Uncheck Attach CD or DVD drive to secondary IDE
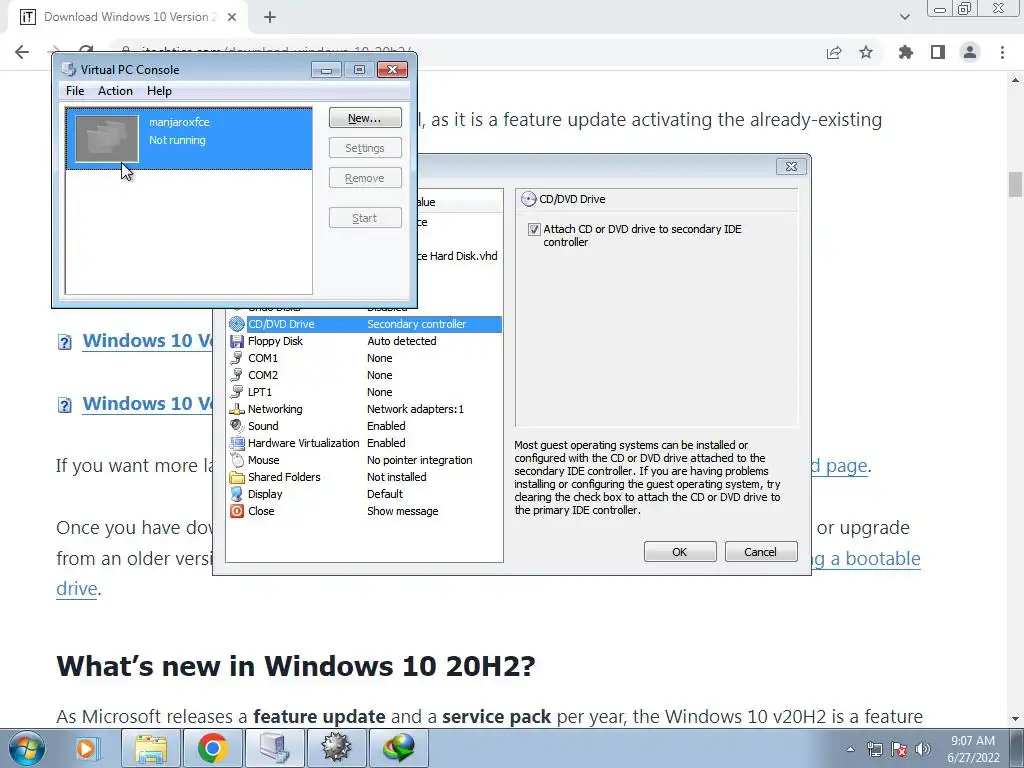This screenshot has height=768, width=1024. click(534, 229)
